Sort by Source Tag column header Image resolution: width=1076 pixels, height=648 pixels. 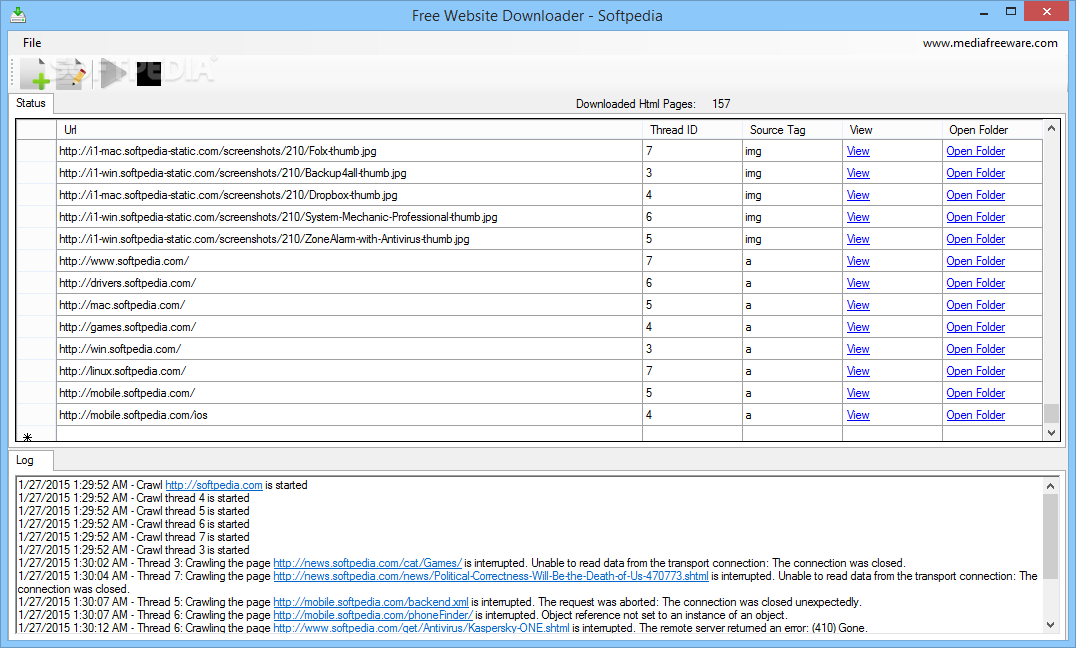[x=793, y=130]
